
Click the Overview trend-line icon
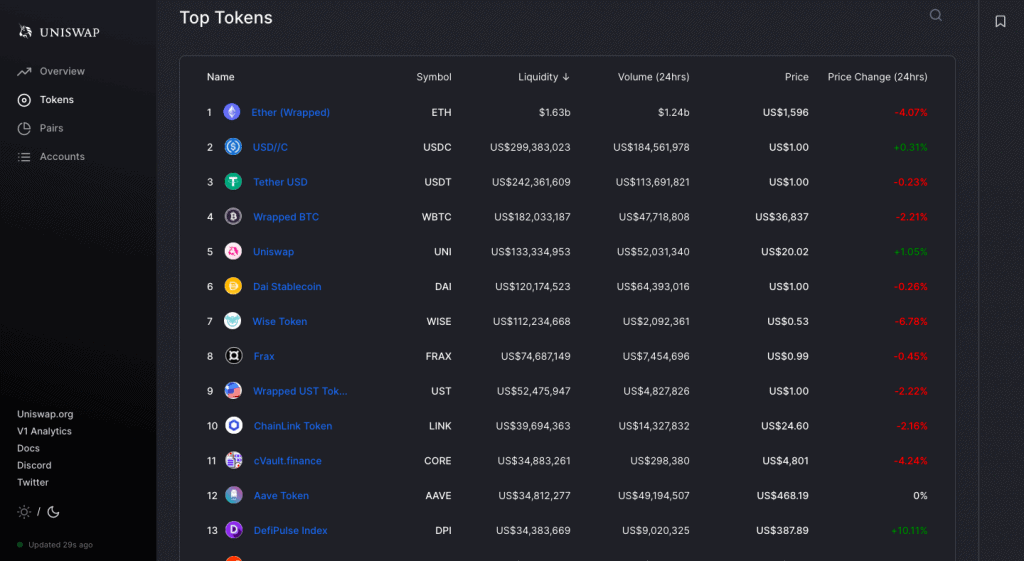(24, 71)
